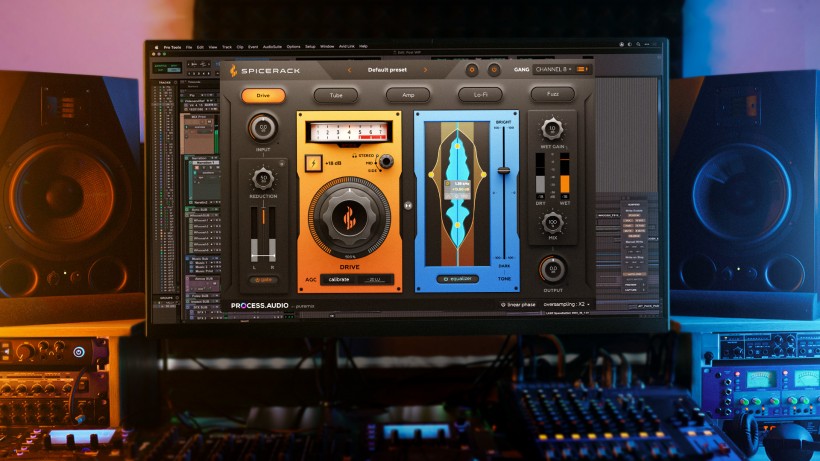
Task: Open the Channel B gang dropdown
Action: (553, 70)
